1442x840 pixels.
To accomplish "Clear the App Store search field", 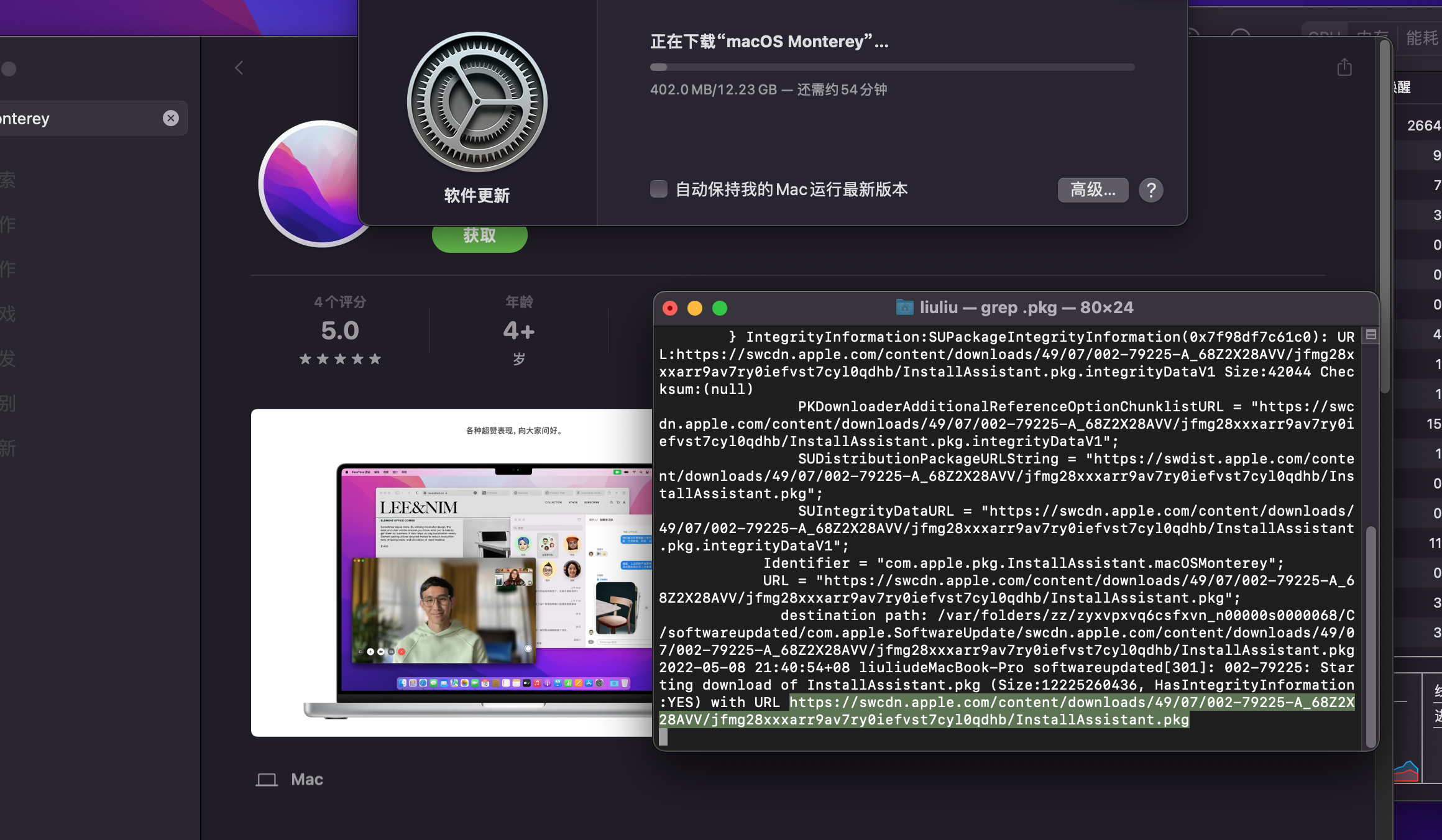I will (x=170, y=118).
